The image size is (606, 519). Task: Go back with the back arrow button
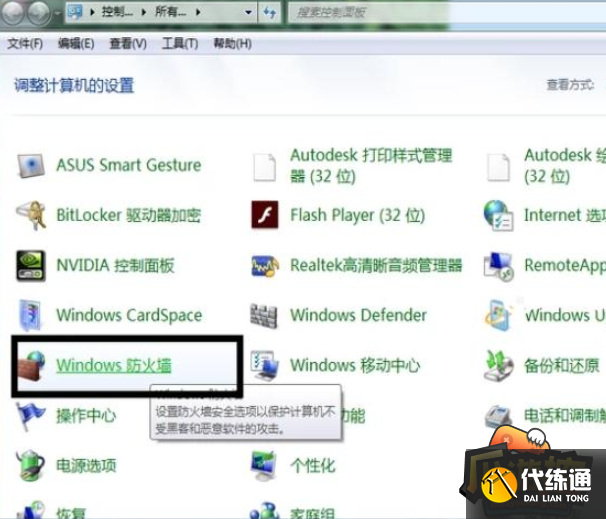coord(14,12)
